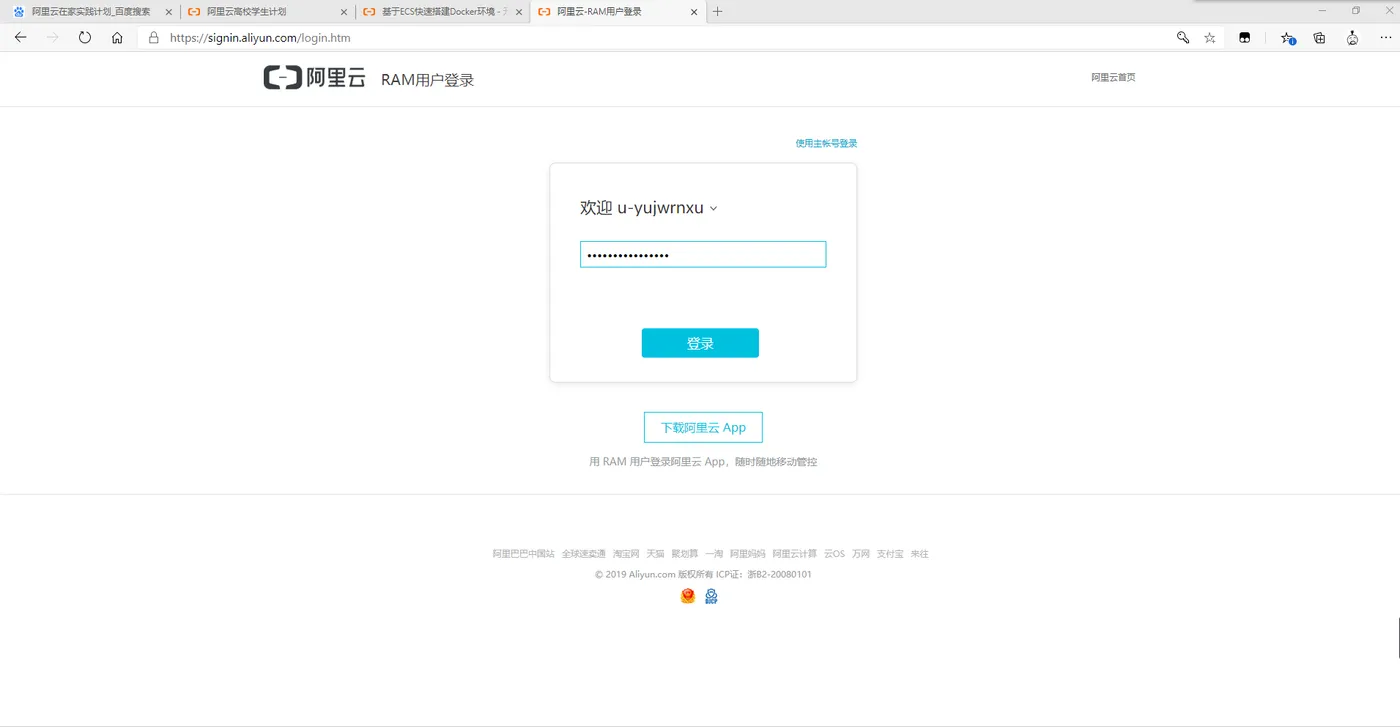This screenshot has width=1400, height=727.
Task: Focus the password input field
Action: coord(703,254)
